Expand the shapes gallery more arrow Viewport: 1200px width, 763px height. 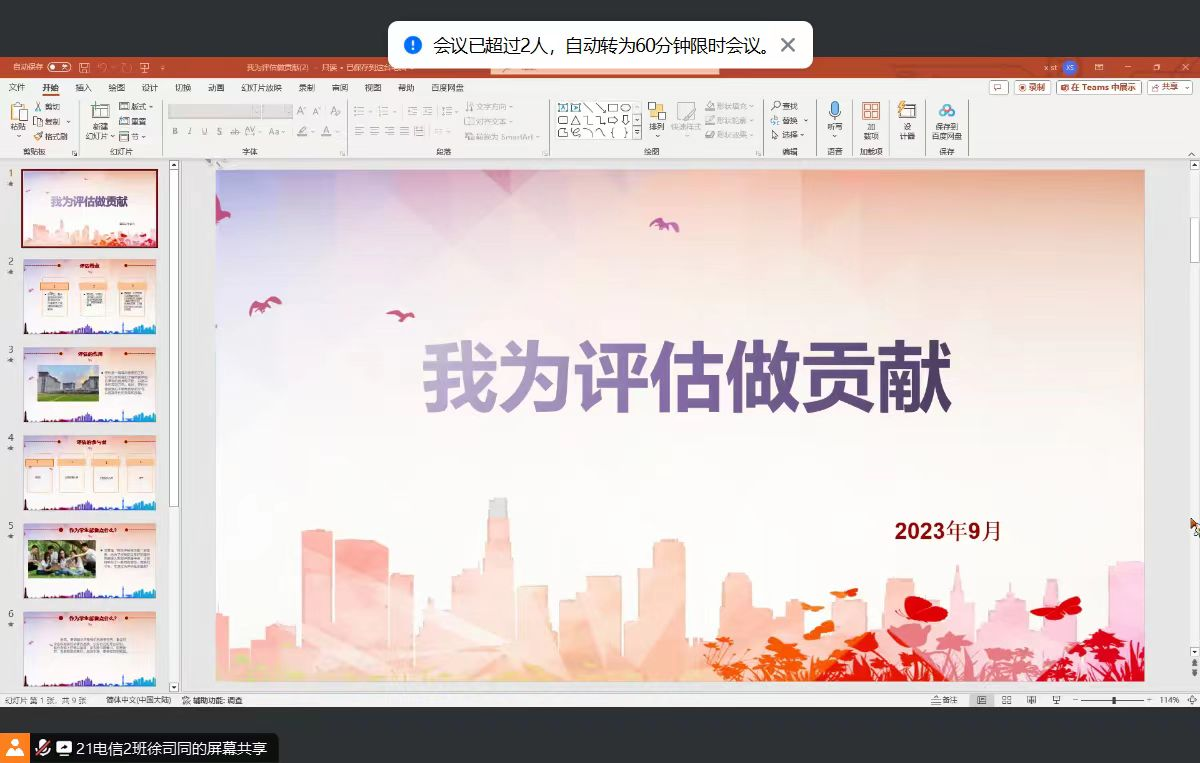637,133
